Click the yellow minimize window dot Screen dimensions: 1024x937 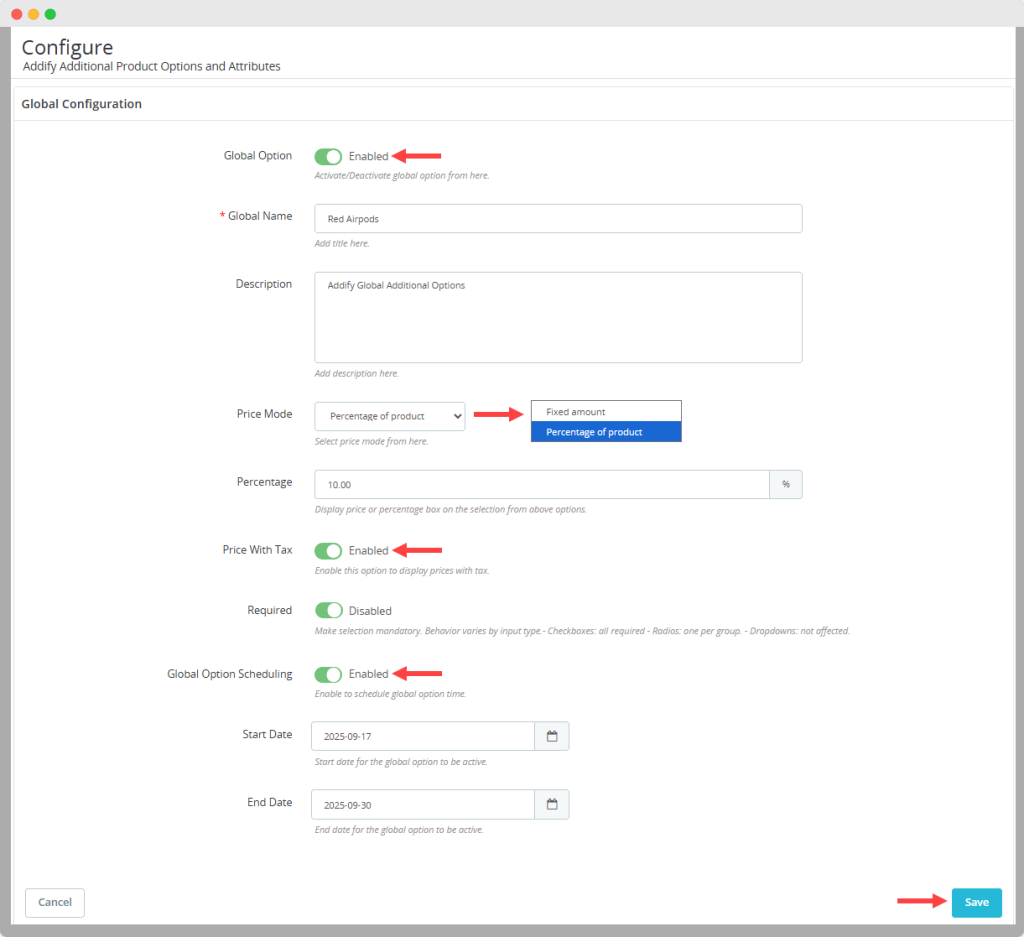33,14
